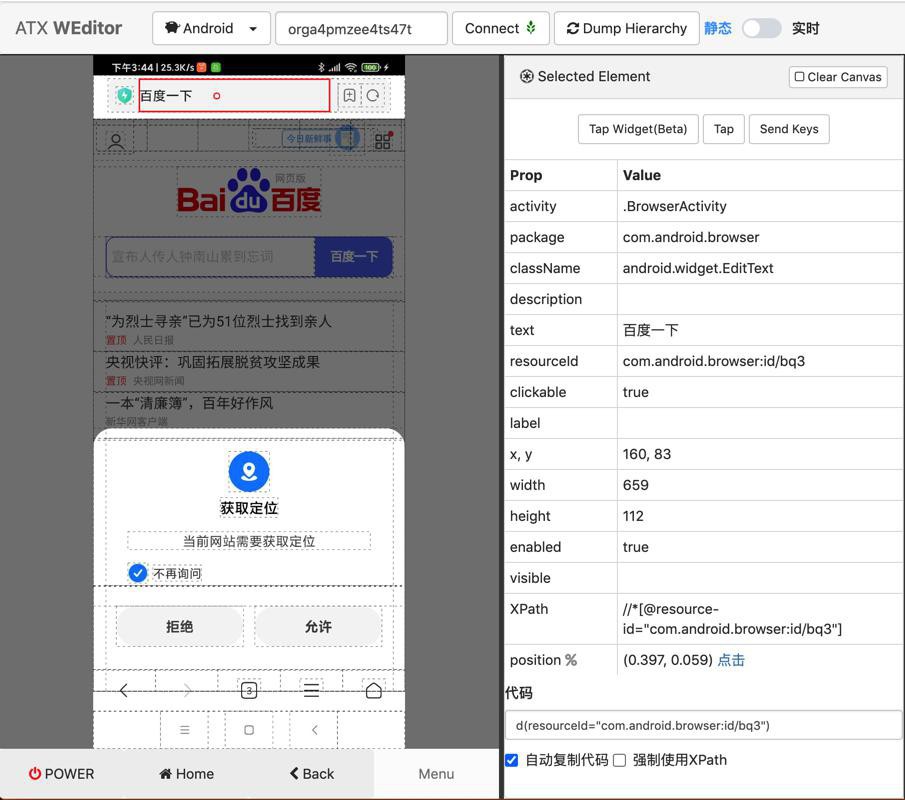905x800 pixels.
Task: Click the blue location pin icon
Action: click(249, 471)
